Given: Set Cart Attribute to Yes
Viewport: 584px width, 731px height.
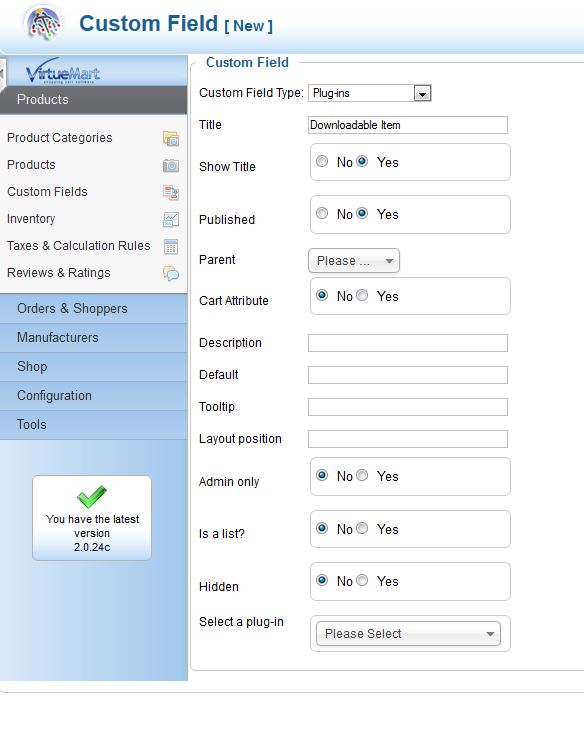Looking at the screenshot, I should pyautogui.click(x=362, y=295).
